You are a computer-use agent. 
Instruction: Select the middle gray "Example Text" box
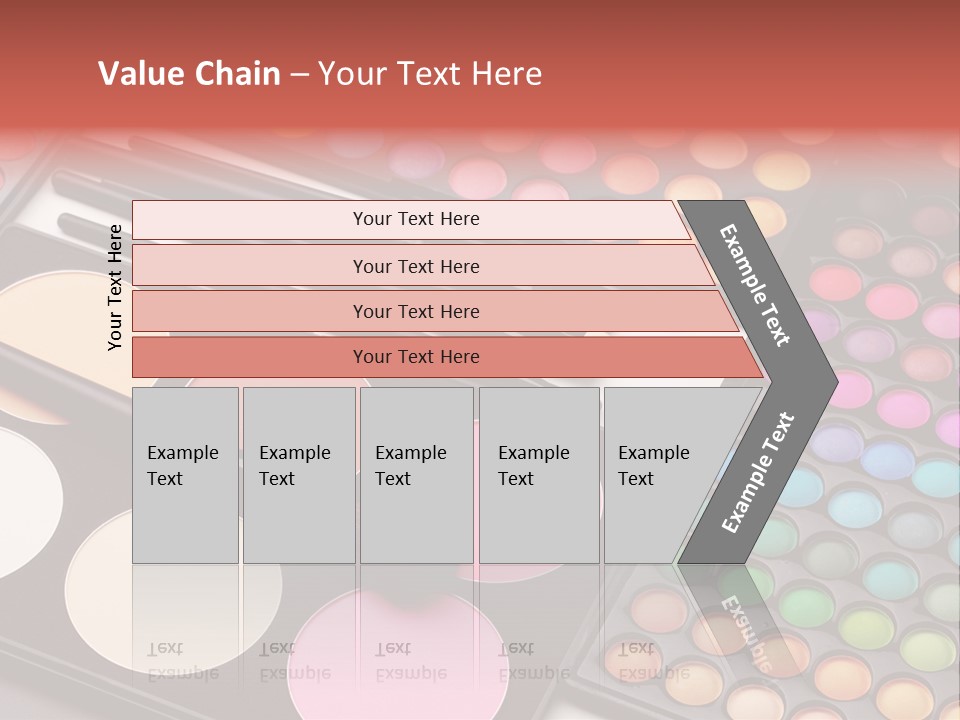[x=416, y=475]
